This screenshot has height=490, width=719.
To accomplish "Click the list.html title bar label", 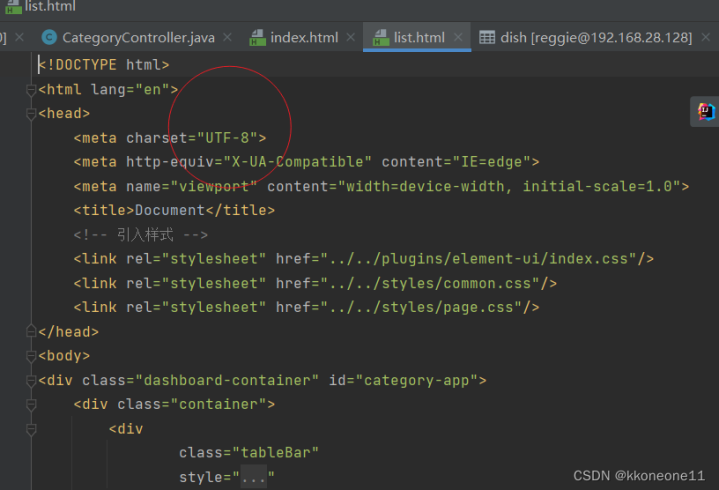I will [50, 6].
